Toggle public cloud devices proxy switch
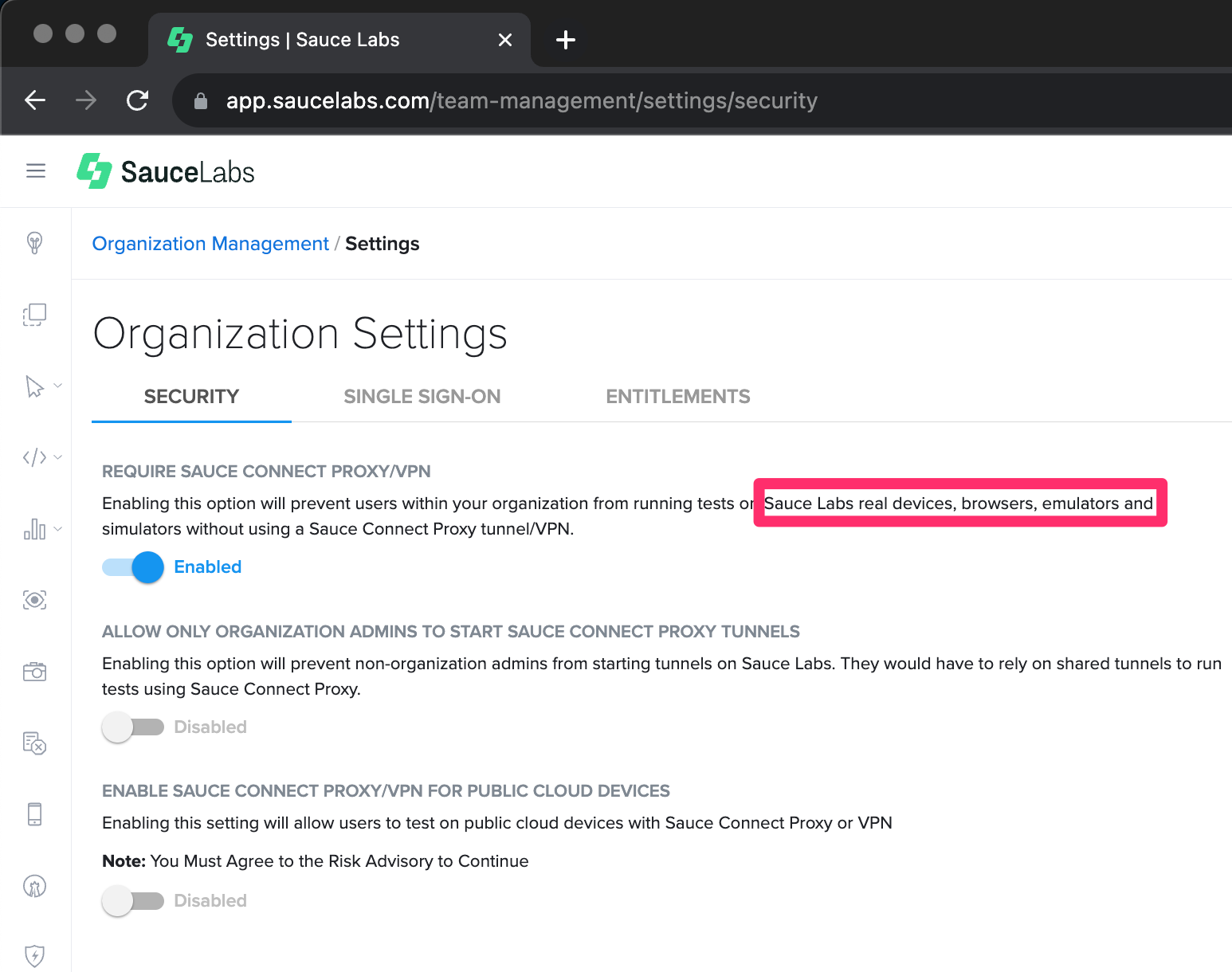The image size is (1232, 972). (133, 901)
